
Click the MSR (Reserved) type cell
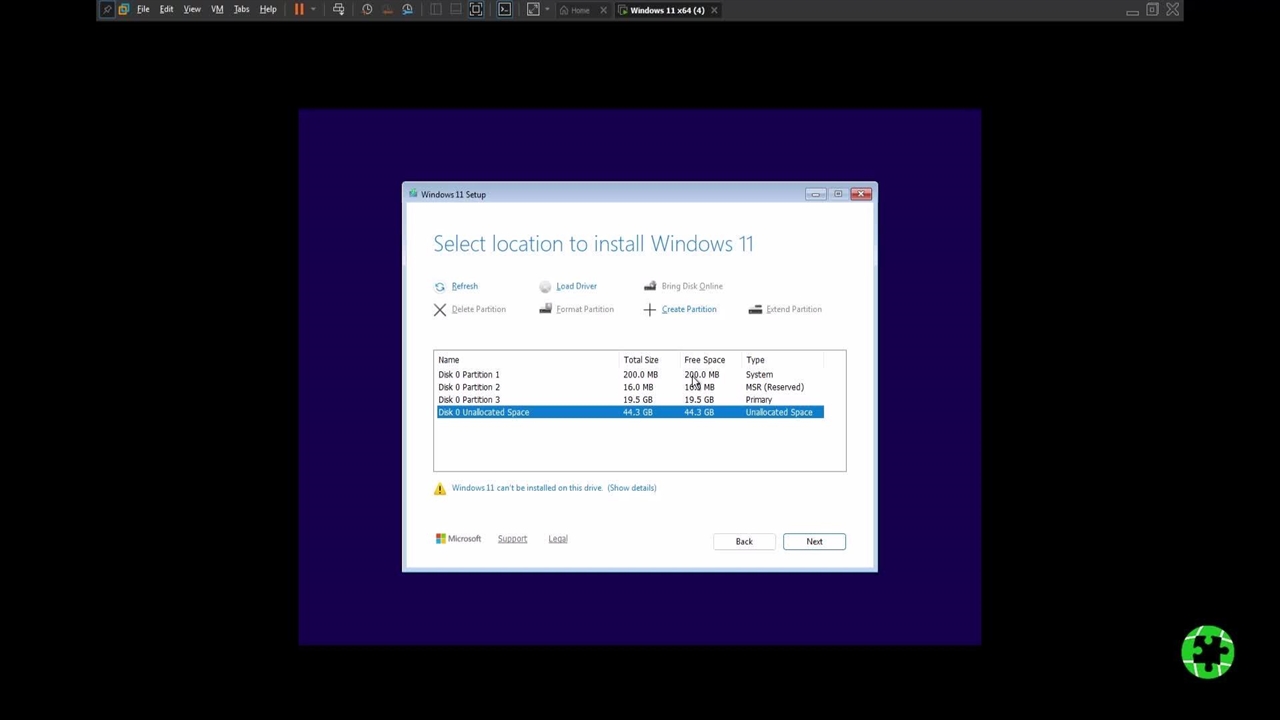tap(774, 387)
